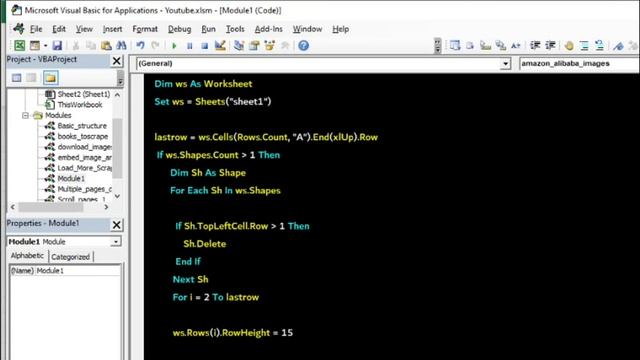Collapse the Modules folder

tap(25, 116)
